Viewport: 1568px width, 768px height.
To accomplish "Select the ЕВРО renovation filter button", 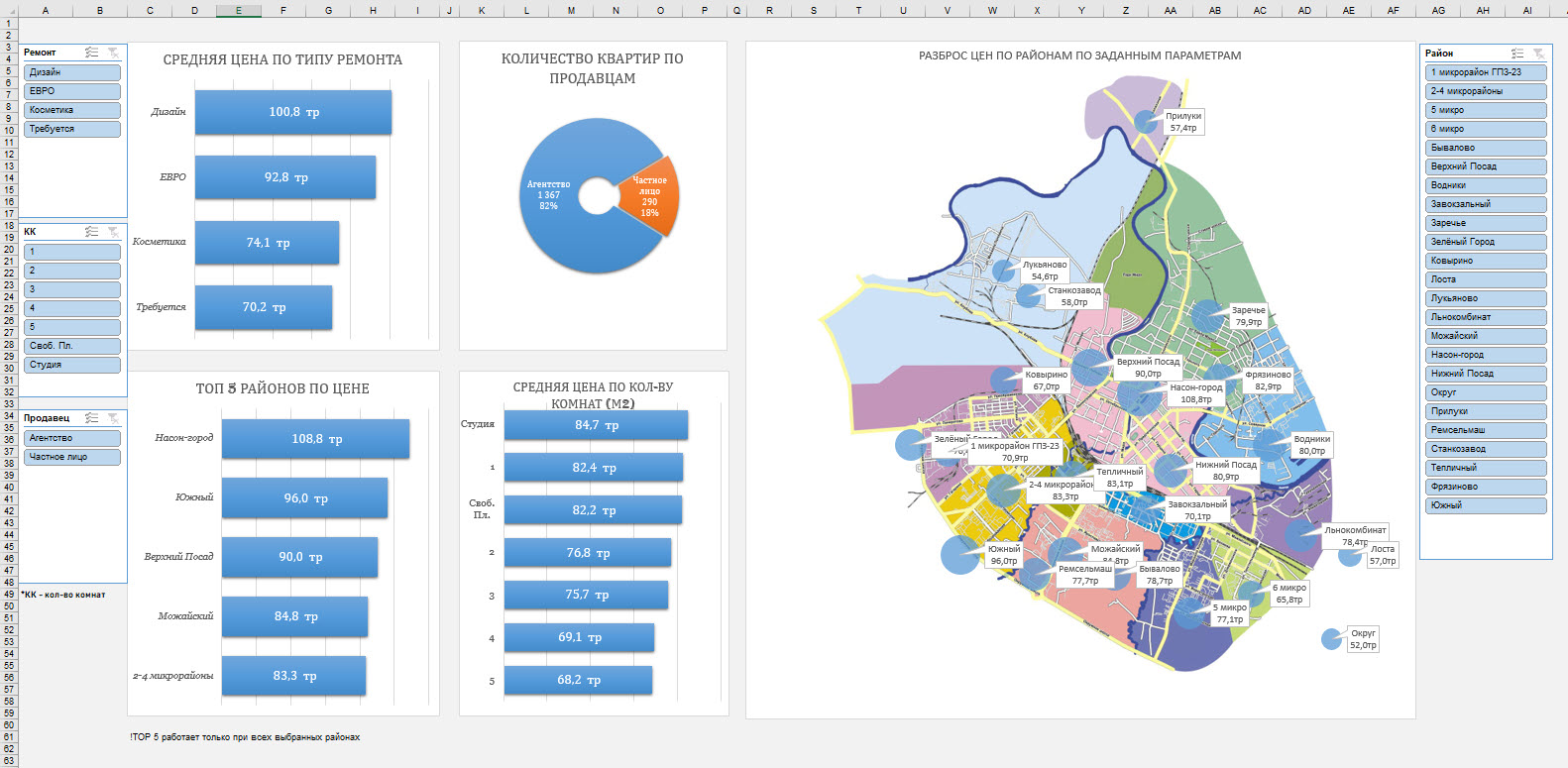I will coord(72,91).
